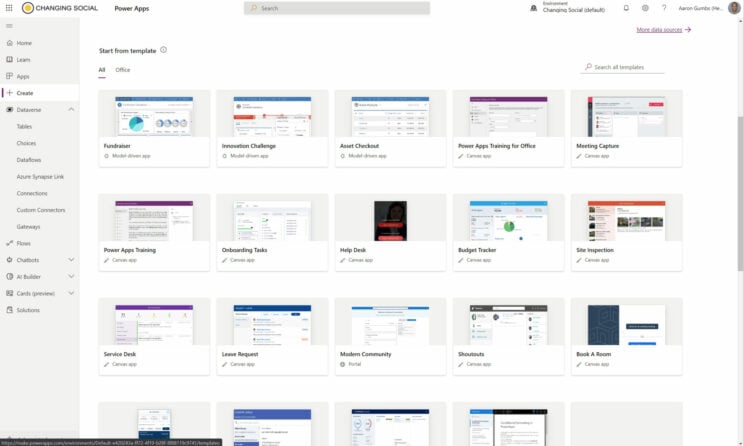Open the Leave Request template
744x446 pixels.
[272, 336]
